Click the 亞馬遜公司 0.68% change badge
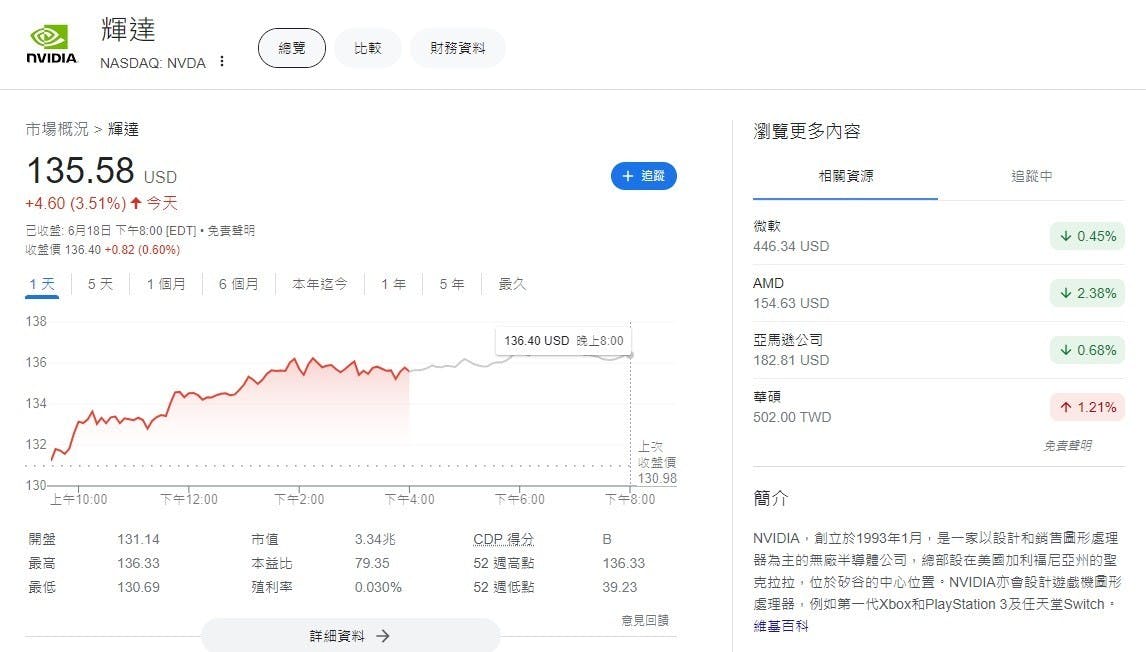The image size is (1146, 652). (1088, 350)
